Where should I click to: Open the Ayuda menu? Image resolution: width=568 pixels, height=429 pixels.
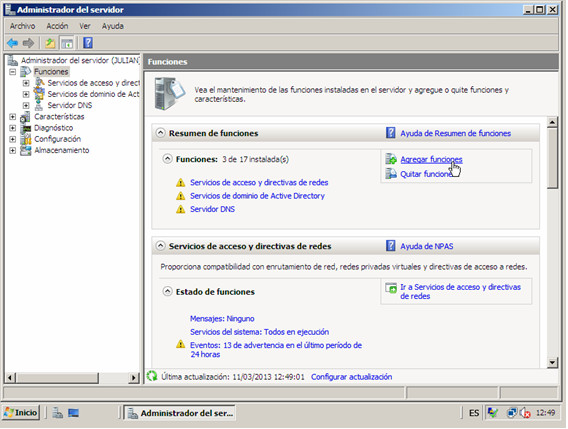click(113, 26)
